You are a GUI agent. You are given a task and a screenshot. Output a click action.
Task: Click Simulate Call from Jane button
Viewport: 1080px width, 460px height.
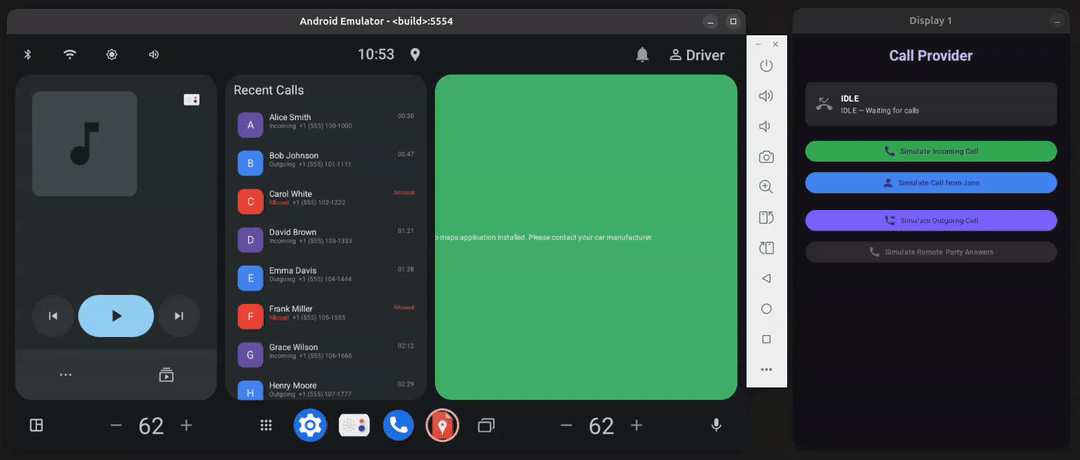coord(931,183)
